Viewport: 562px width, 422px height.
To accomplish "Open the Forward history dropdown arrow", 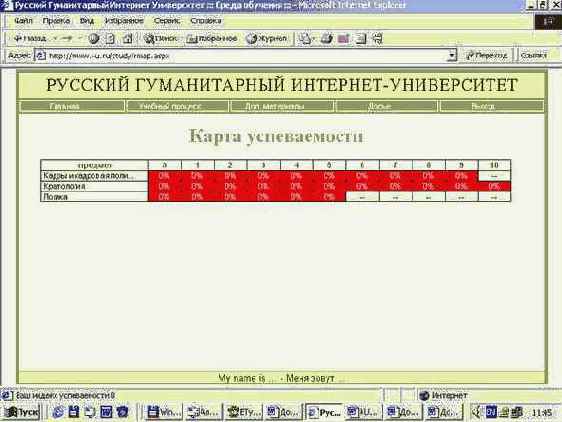I will [x=80, y=38].
